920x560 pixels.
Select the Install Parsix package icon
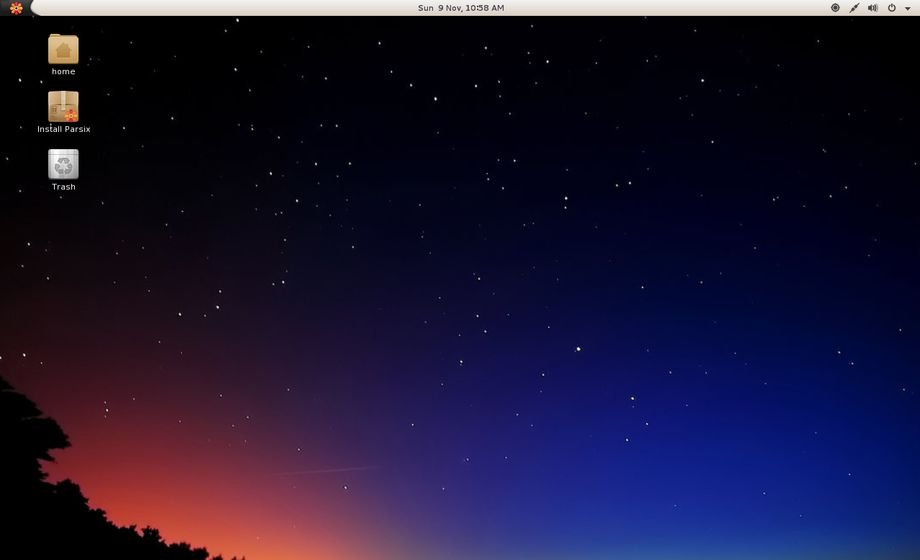[x=63, y=106]
